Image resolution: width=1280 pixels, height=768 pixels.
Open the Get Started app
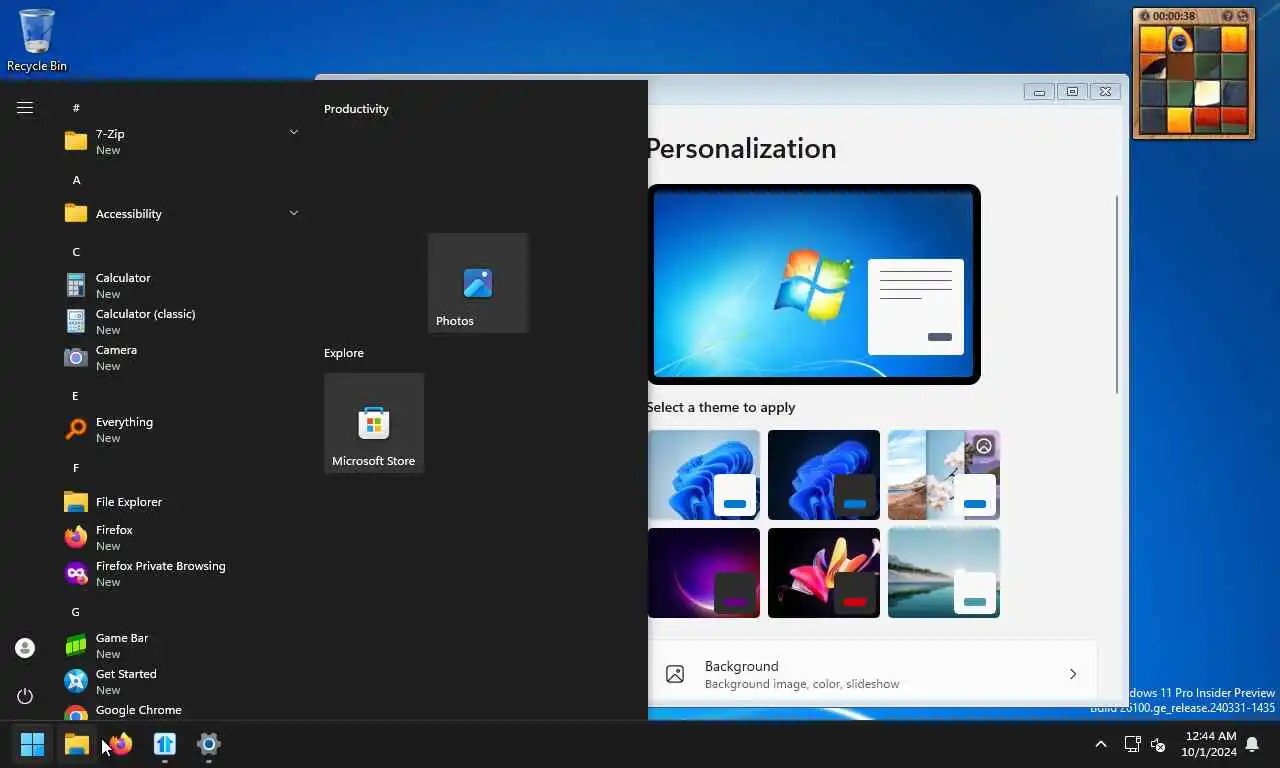tap(180, 681)
